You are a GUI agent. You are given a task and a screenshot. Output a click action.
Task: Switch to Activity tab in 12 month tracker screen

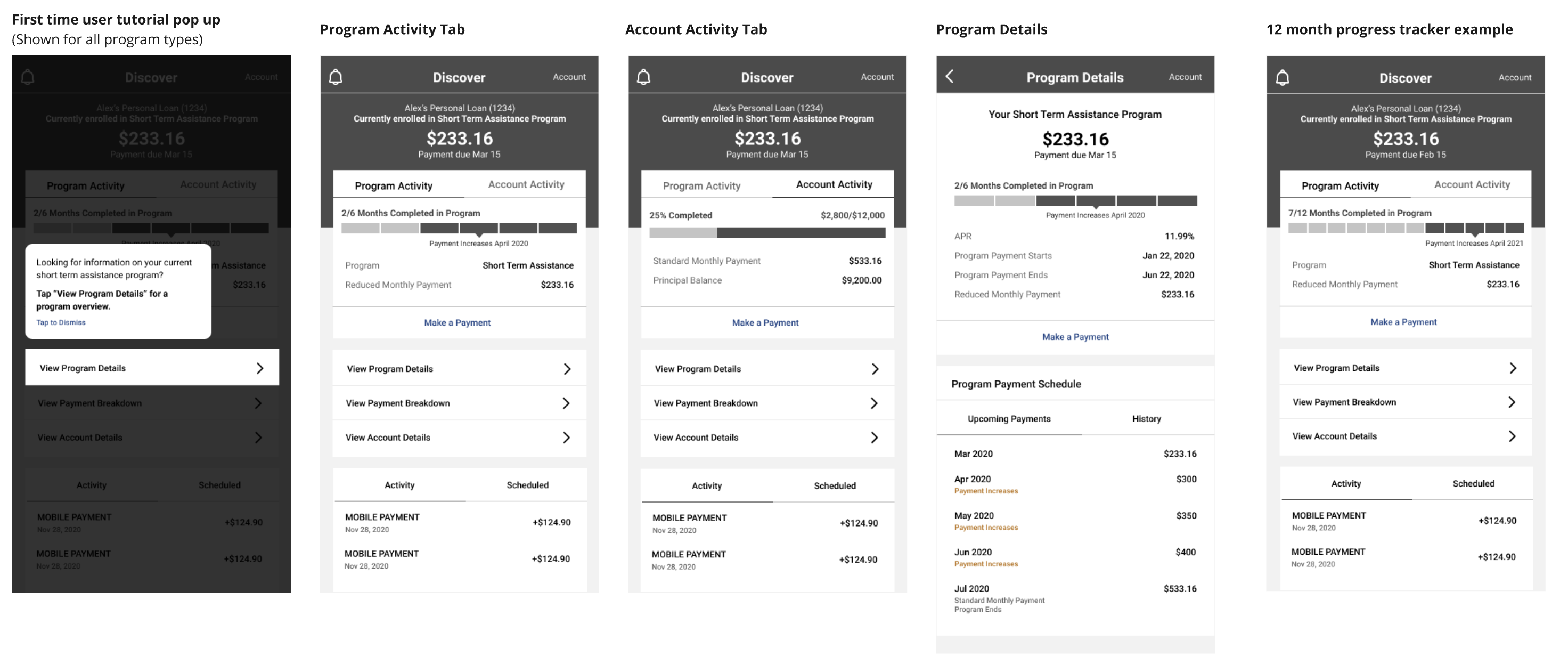[1346, 483]
